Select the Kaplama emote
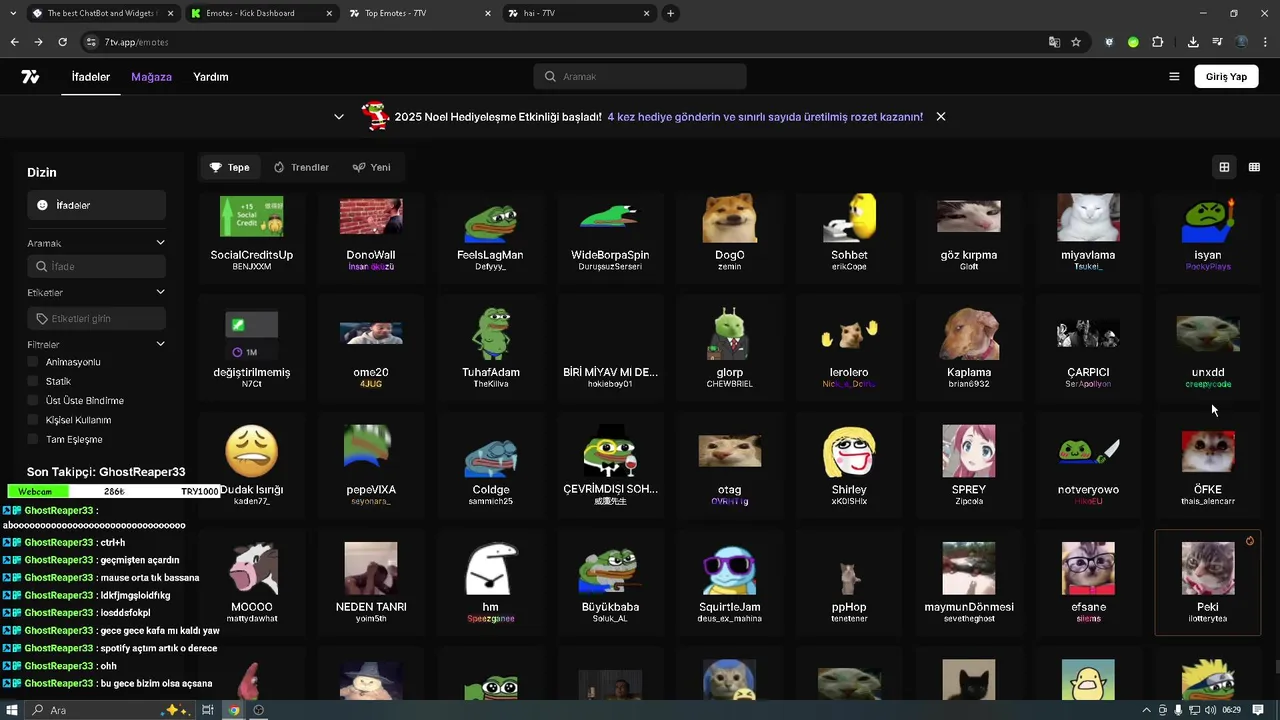The height and width of the screenshot is (720, 1280). (x=969, y=349)
